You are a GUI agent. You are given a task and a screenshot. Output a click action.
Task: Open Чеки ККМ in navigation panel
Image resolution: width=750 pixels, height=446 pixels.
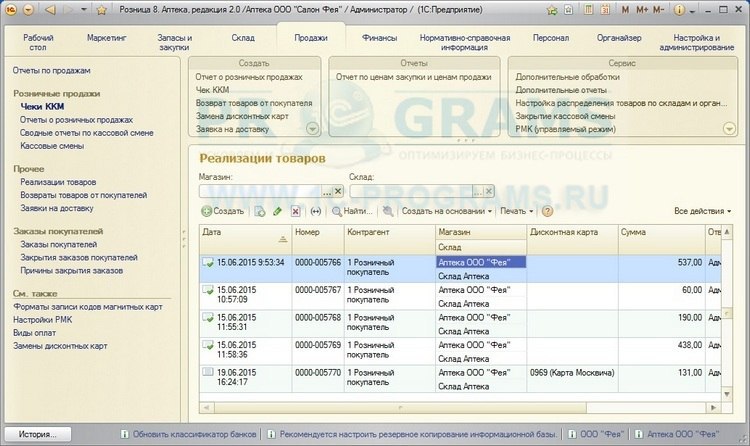(43, 106)
